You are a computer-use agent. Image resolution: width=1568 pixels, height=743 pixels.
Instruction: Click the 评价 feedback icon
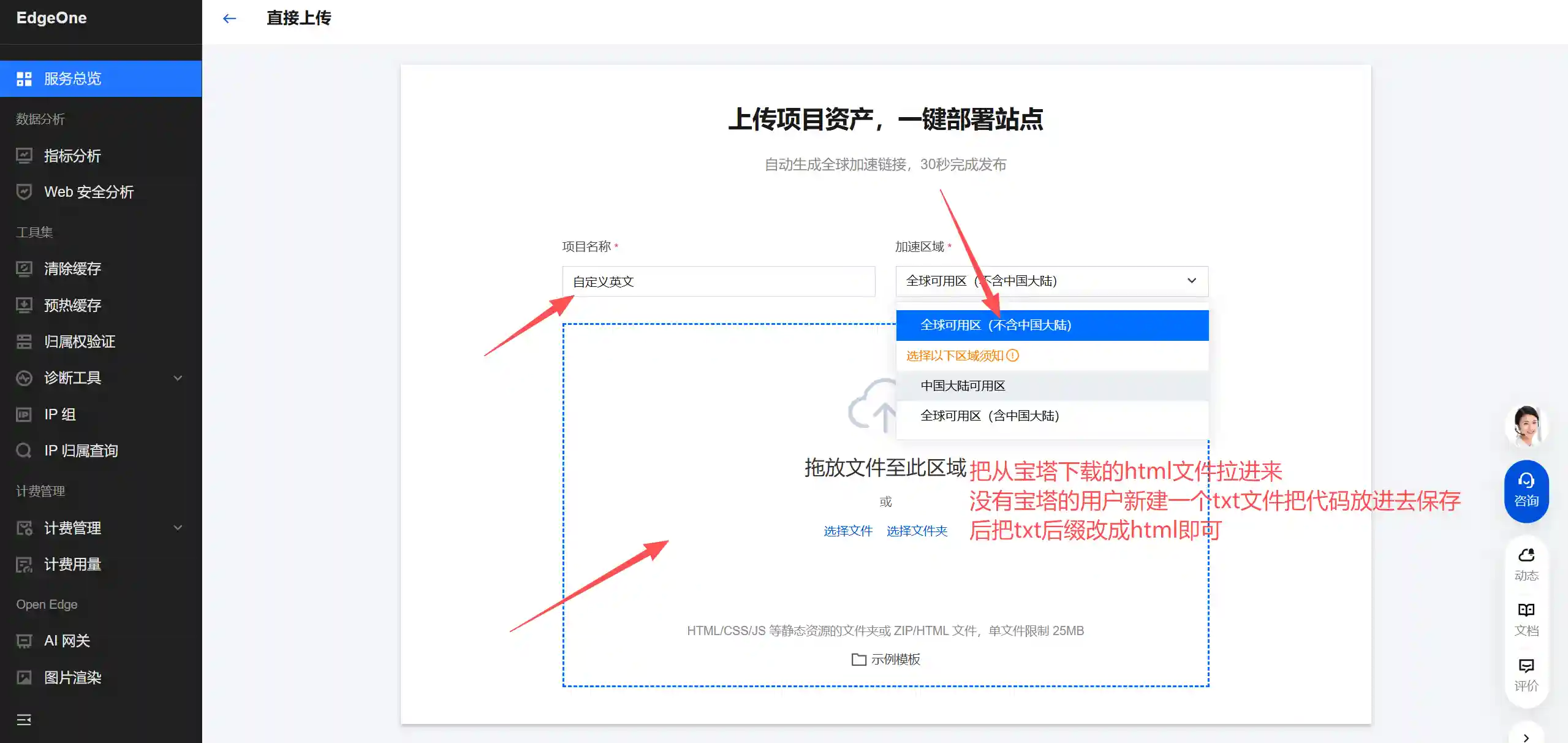tap(1526, 666)
